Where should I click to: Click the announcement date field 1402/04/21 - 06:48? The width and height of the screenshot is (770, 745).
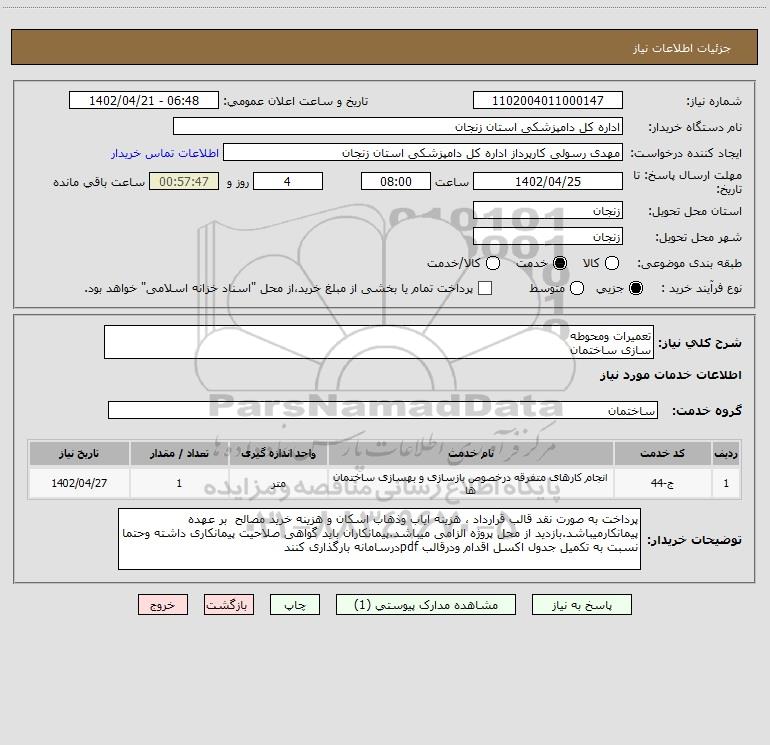144,101
